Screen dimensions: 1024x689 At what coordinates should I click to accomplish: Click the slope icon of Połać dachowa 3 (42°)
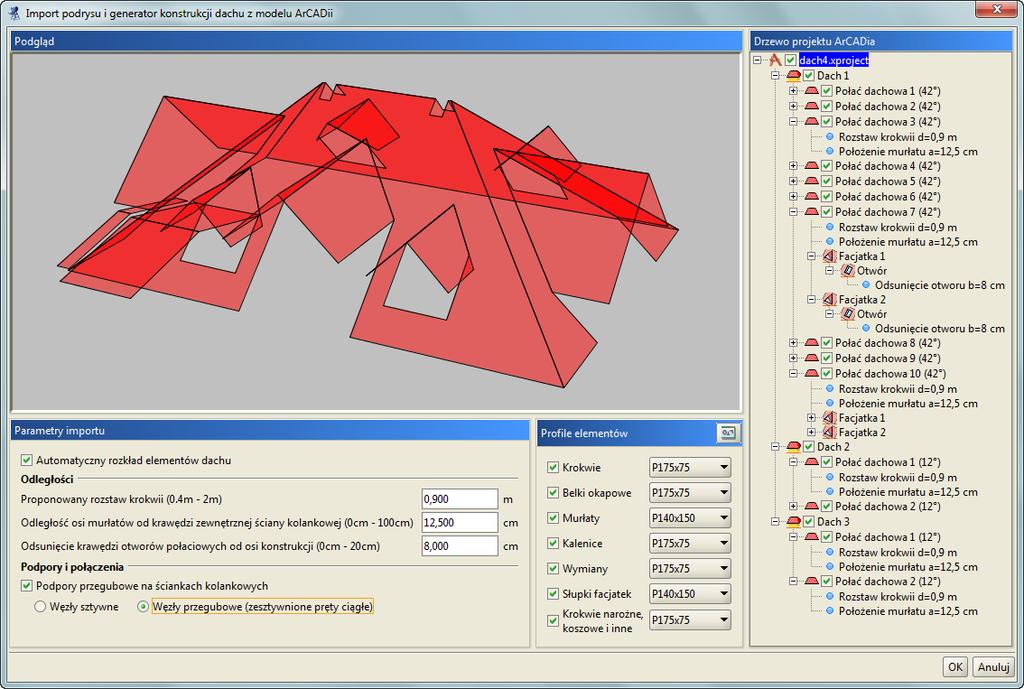(x=812, y=121)
